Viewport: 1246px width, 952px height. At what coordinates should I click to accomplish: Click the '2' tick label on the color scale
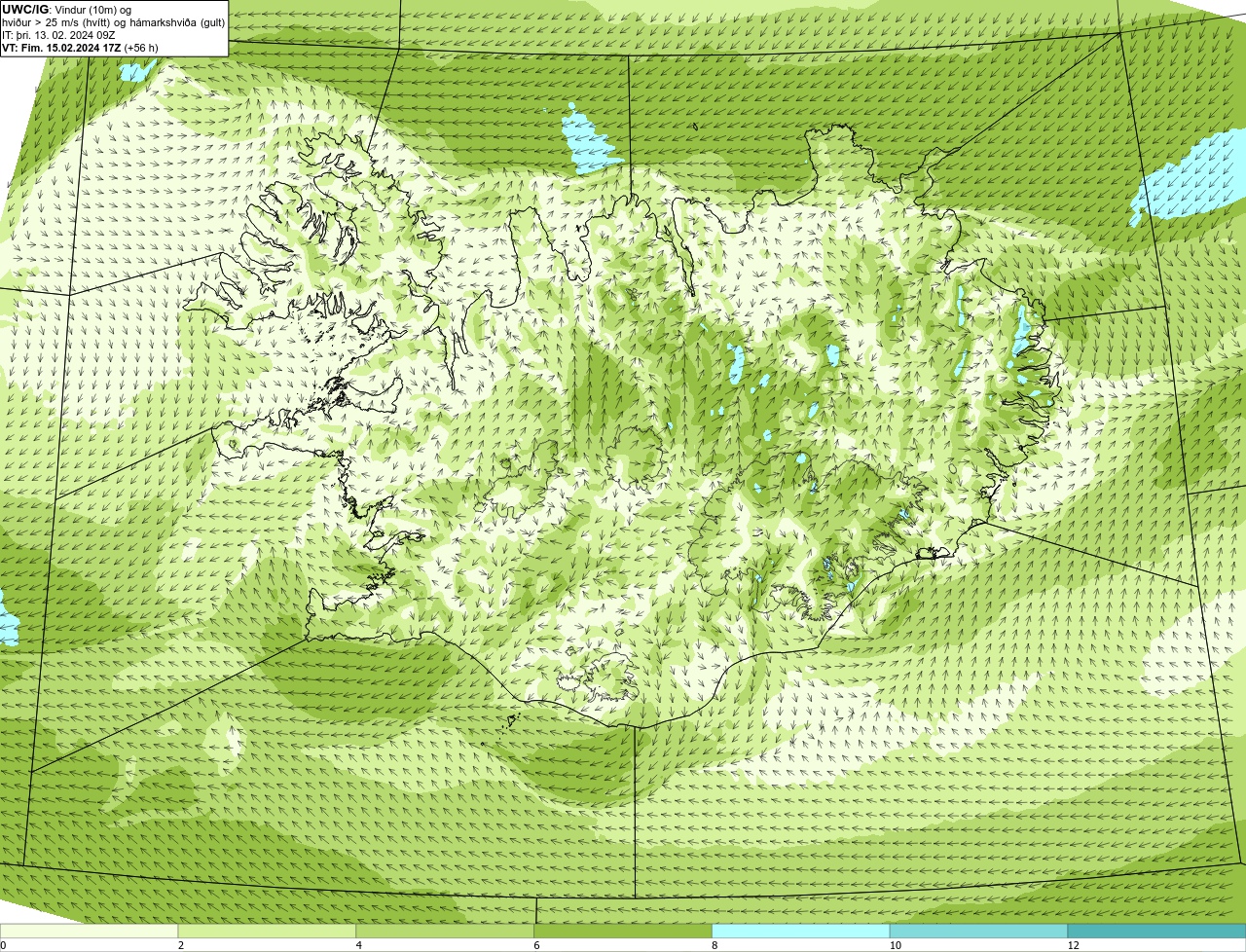tap(181, 945)
